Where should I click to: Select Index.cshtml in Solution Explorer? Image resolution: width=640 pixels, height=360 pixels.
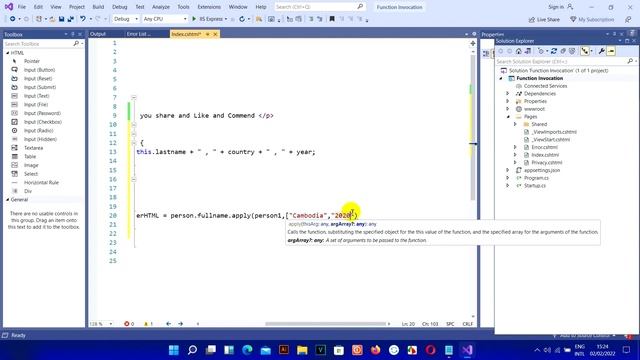545,155
